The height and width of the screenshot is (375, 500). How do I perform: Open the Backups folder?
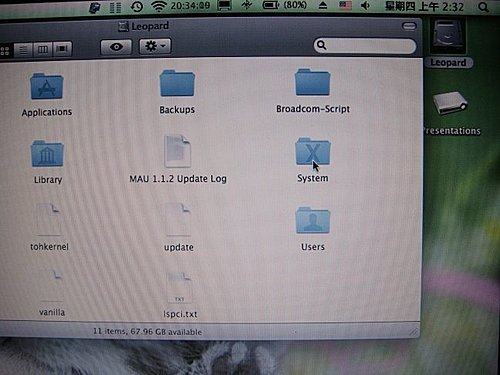point(177,83)
